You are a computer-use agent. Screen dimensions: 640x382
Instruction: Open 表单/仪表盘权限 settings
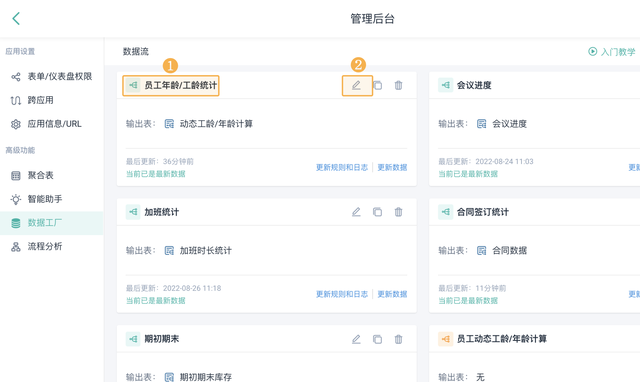(x=52, y=76)
